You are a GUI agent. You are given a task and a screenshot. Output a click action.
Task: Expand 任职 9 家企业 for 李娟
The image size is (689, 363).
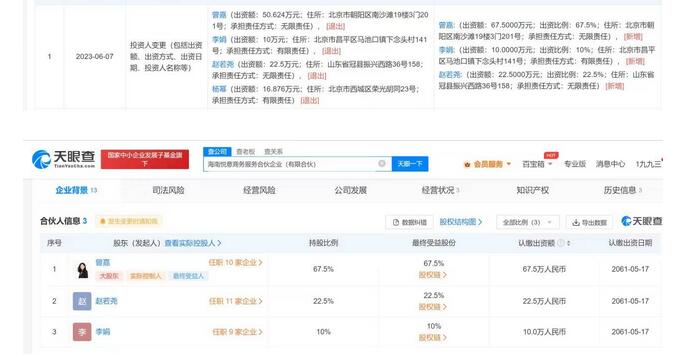[x=237, y=332]
